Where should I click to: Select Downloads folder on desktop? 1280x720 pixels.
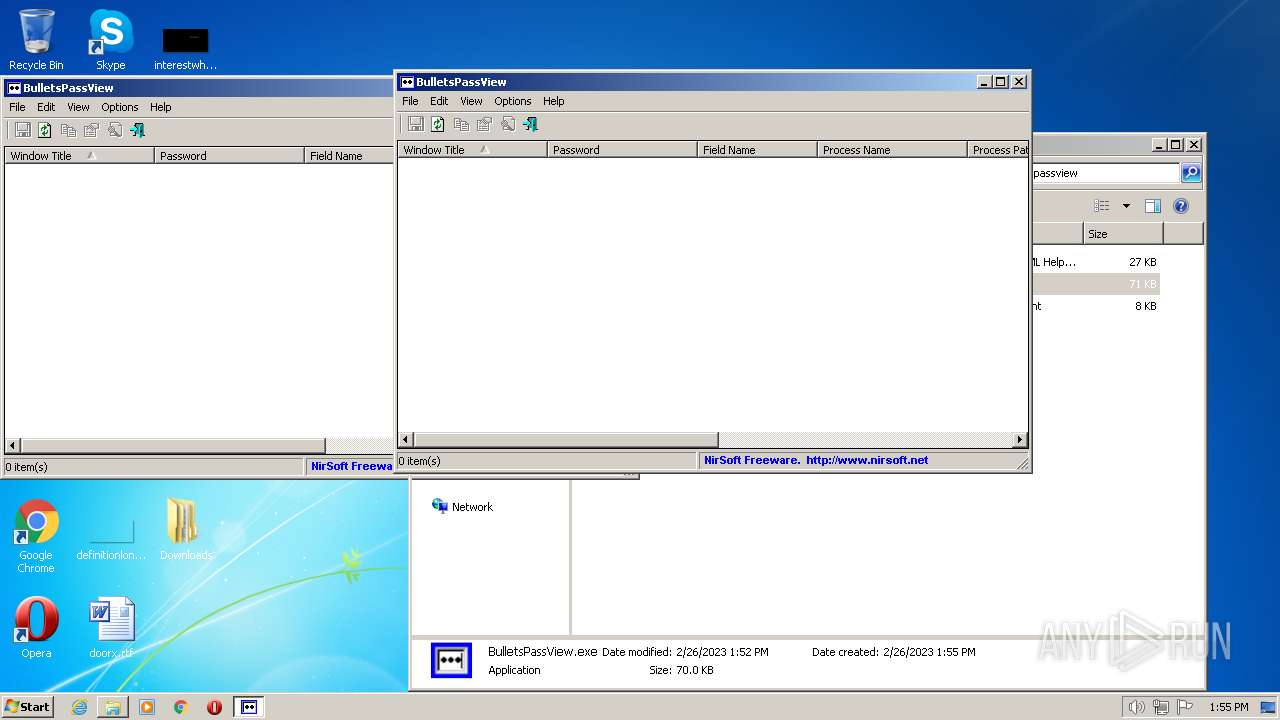pyautogui.click(x=185, y=529)
